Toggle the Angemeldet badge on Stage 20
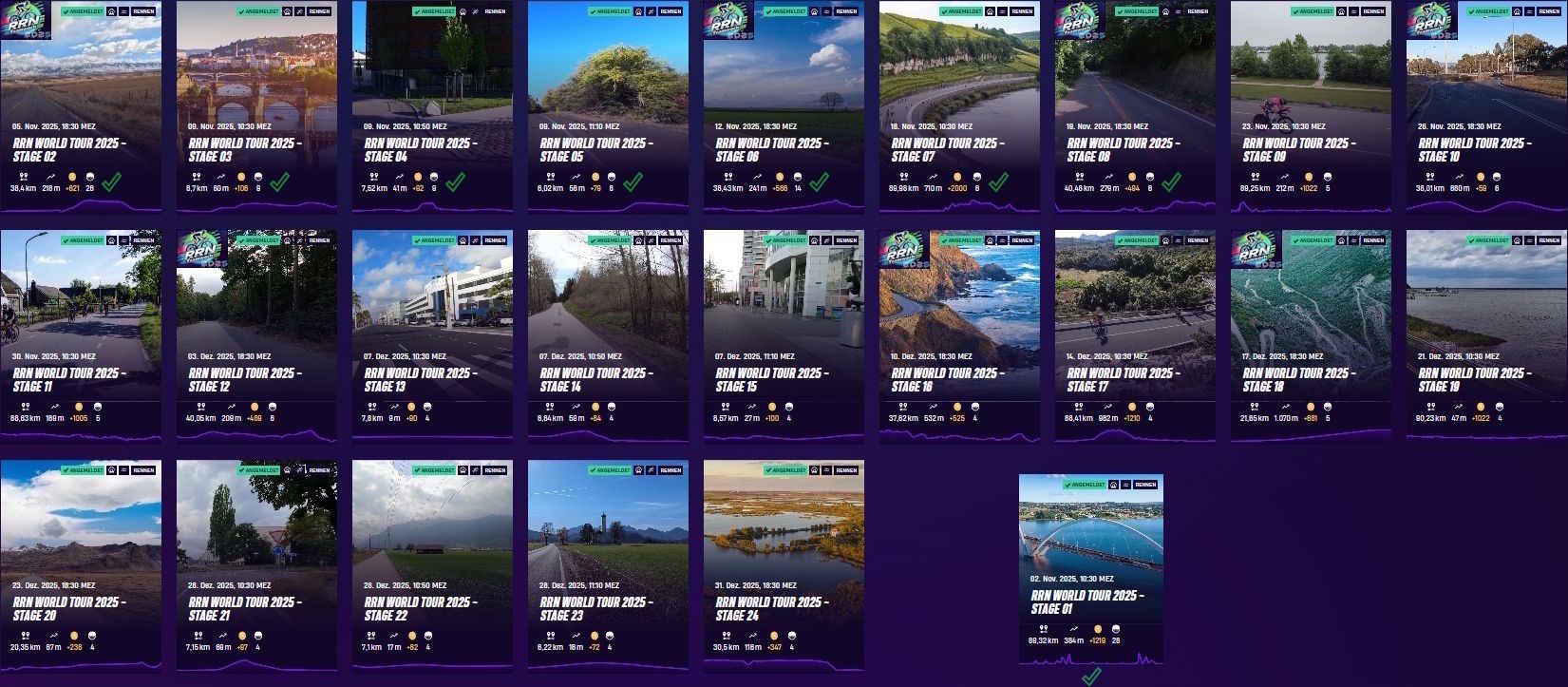1568x687 pixels. [x=81, y=470]
